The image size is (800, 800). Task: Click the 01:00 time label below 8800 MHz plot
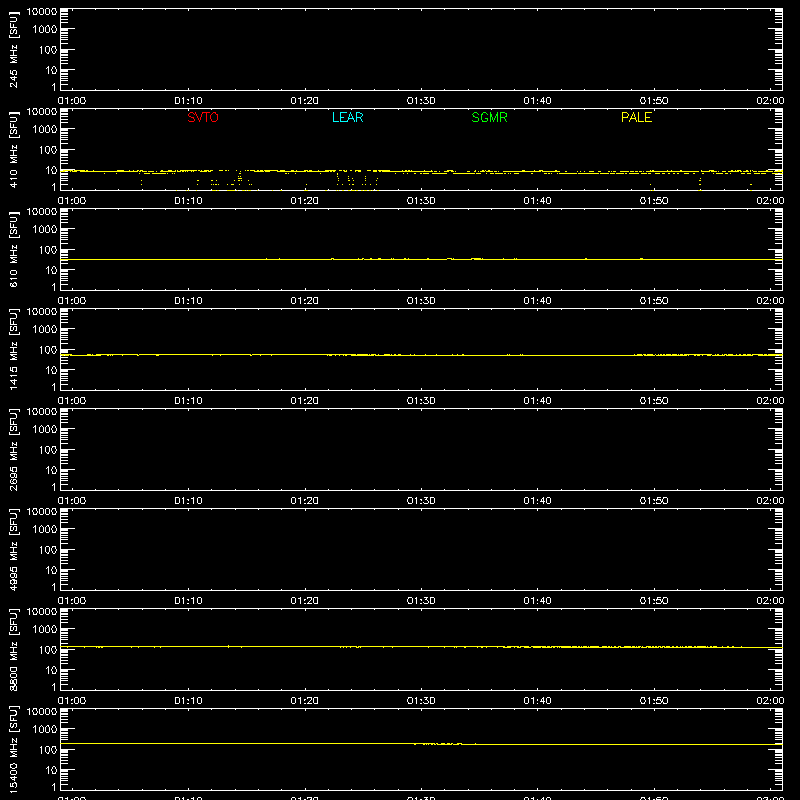(72, 701)
